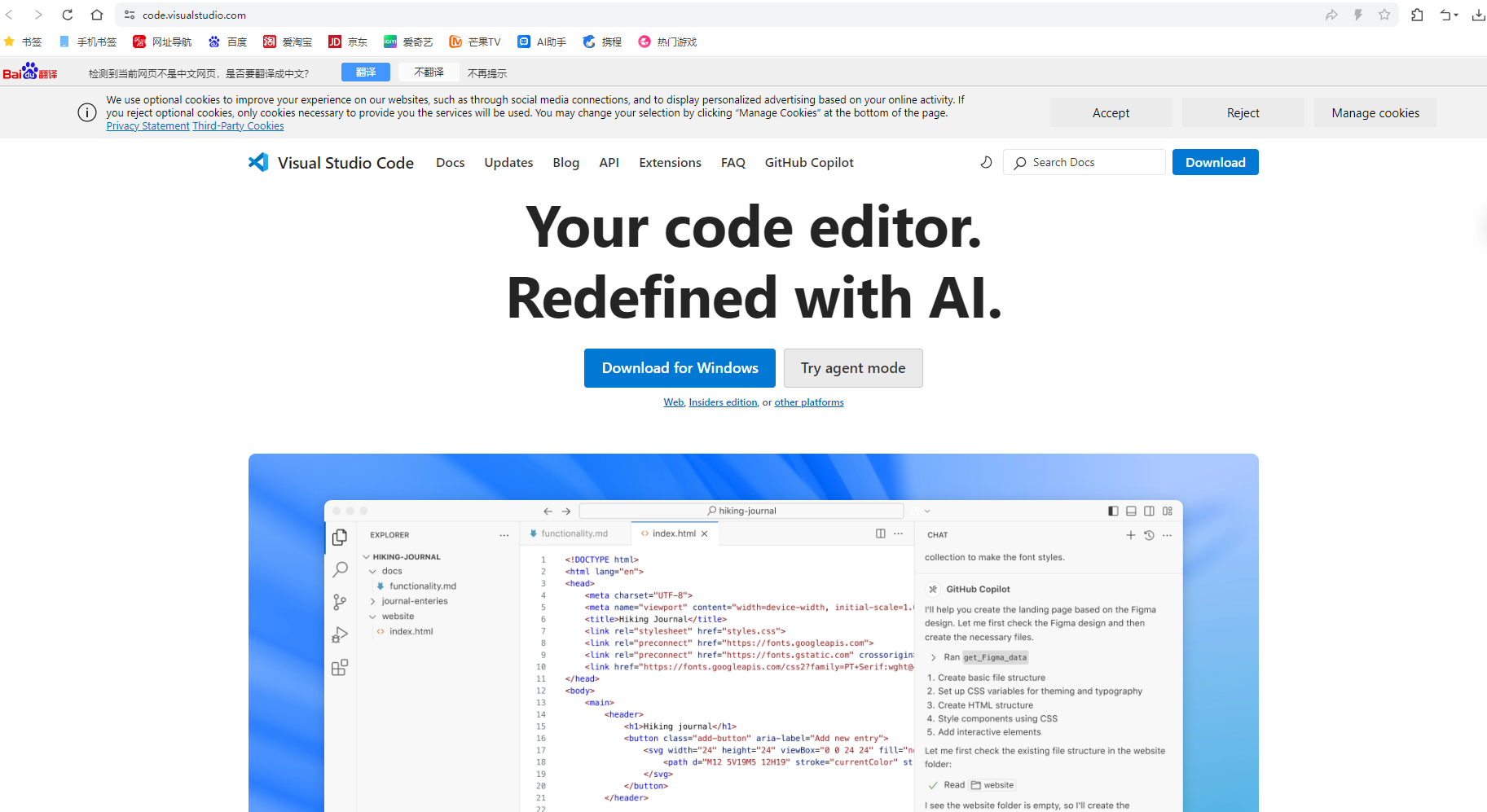Bookmark this page with the star icon
Image resolution: width=1487 pixels, height=812 pixels.
pos(1384,15)
